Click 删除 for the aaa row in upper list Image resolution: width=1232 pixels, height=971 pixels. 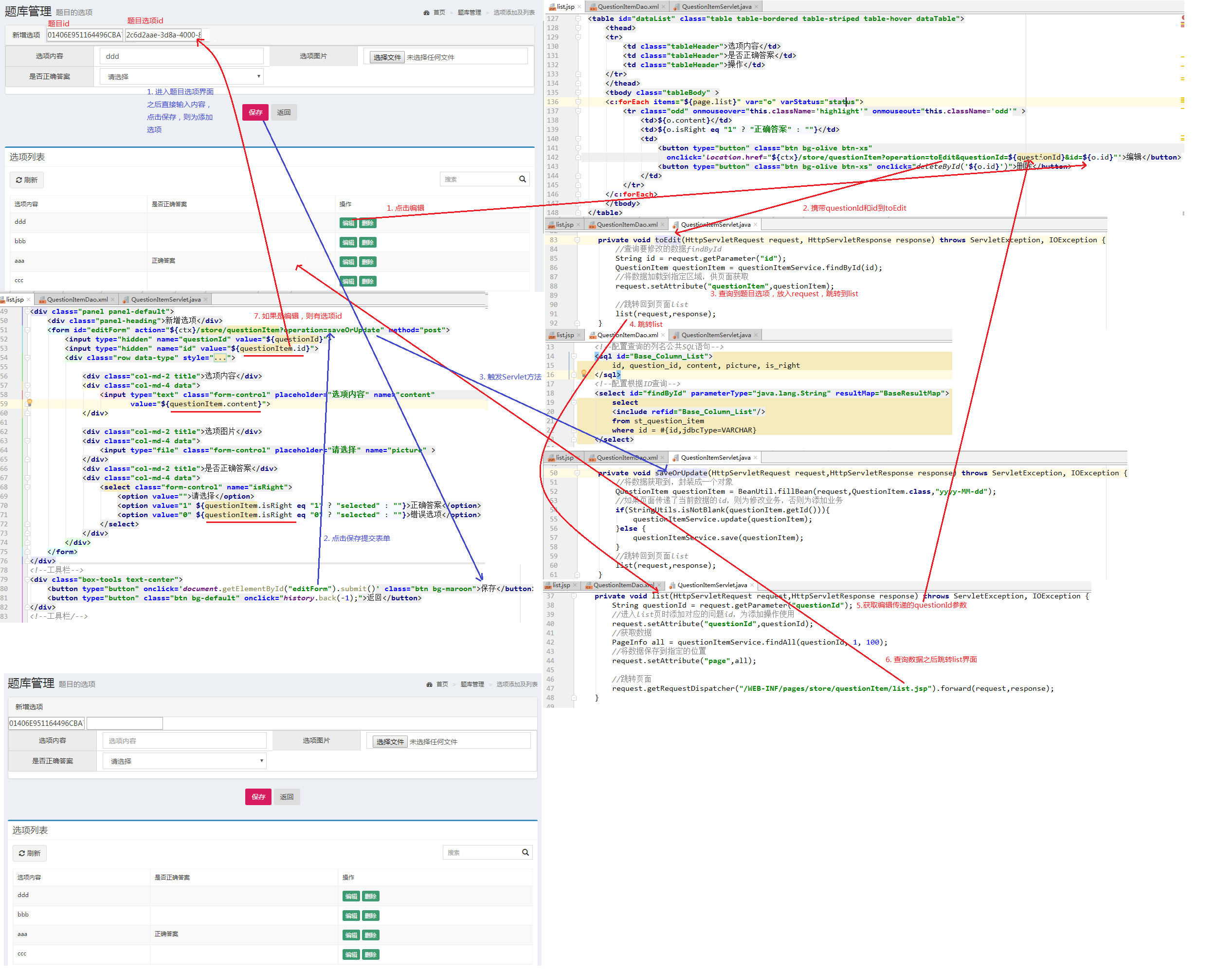tap(368, 262)
